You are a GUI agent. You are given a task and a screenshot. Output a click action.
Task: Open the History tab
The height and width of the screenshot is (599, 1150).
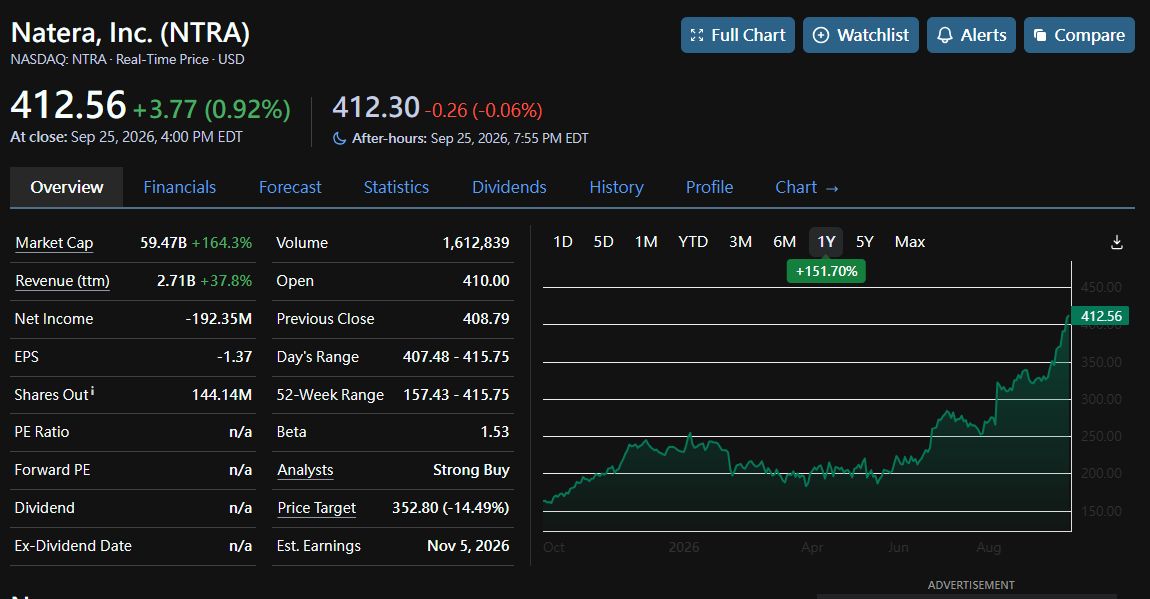(616, 187)
